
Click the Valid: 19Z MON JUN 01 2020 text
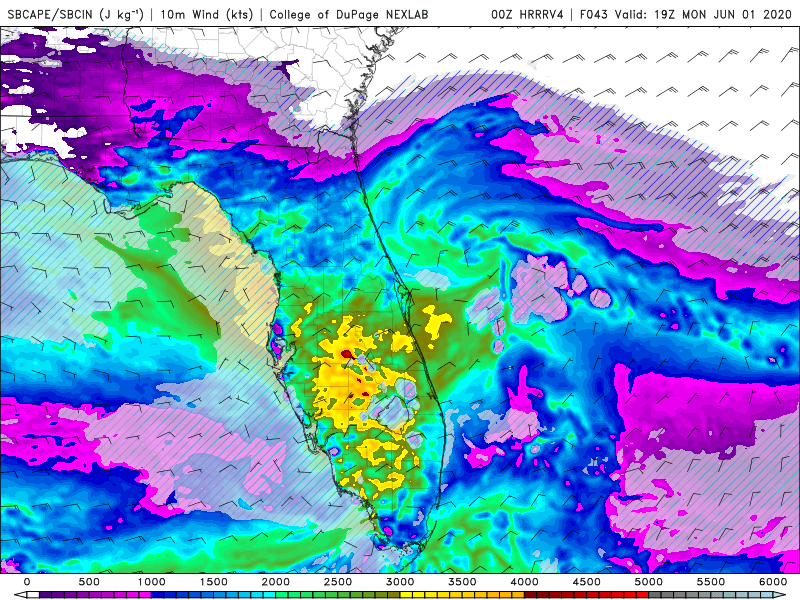pyautogui.click(x=704, y=14)
